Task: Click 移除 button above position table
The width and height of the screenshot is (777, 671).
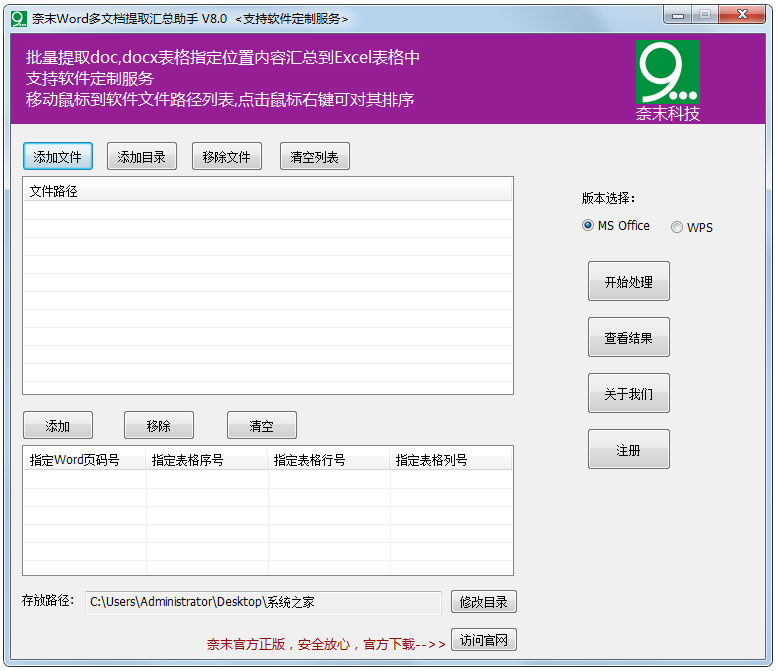Action: (x=159, y=426)
